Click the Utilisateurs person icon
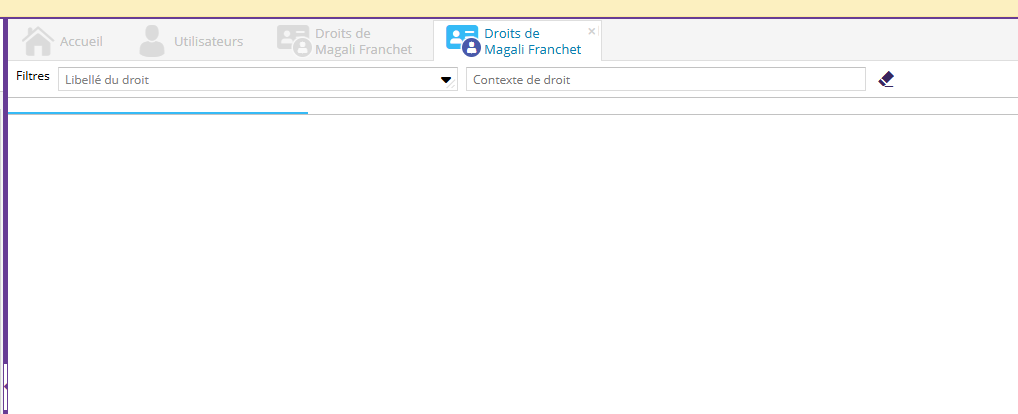Screen dimensions: 1018x414 coord(152,41)
